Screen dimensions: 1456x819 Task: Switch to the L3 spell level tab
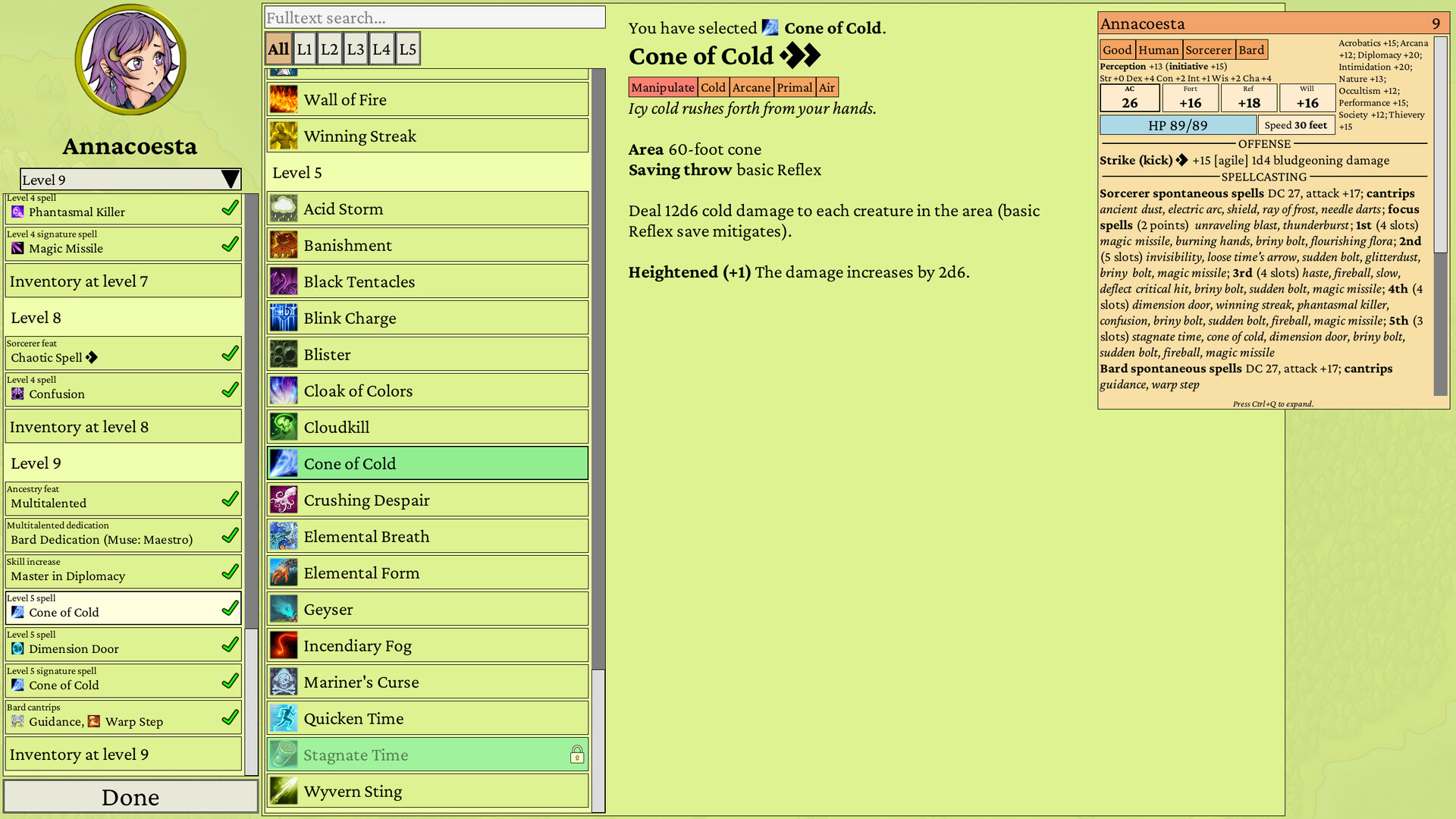[x=356, y=48]
